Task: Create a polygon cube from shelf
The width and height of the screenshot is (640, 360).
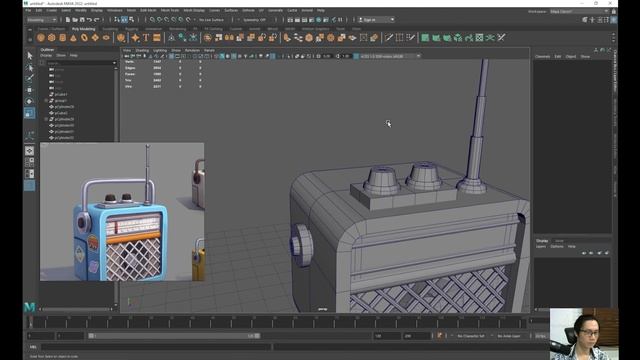Action: click(x=51, y=38)
